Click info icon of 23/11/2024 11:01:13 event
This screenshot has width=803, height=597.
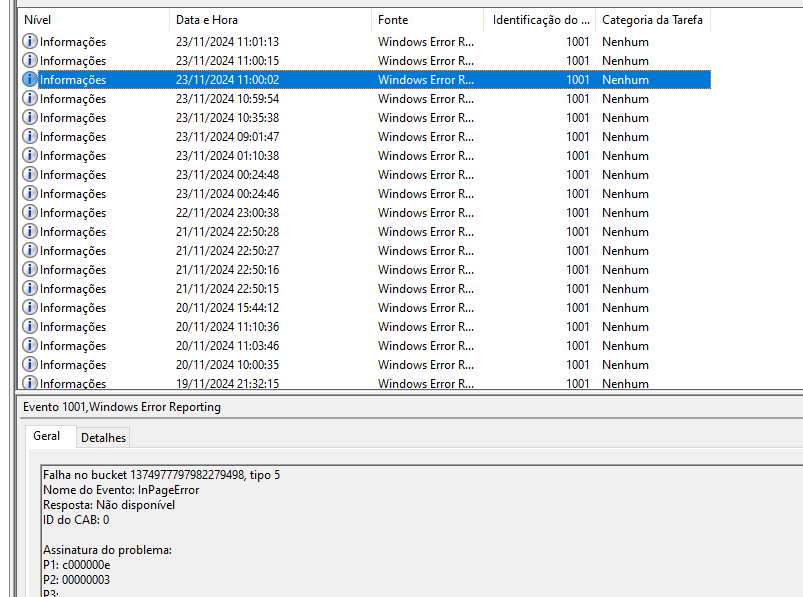point(30,42)
